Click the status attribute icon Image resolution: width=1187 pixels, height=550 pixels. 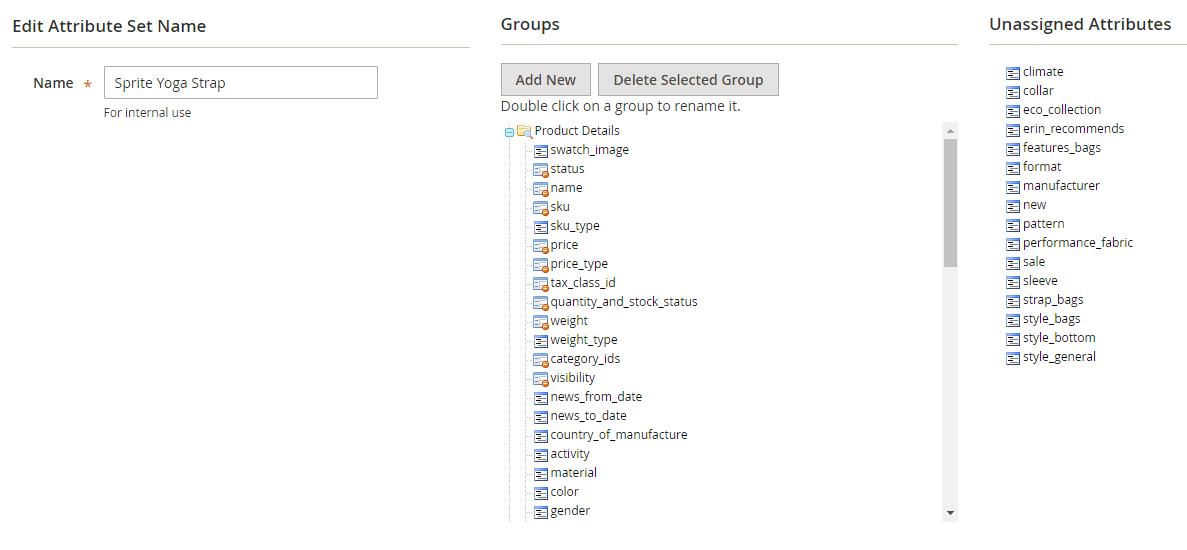(541, 169)
